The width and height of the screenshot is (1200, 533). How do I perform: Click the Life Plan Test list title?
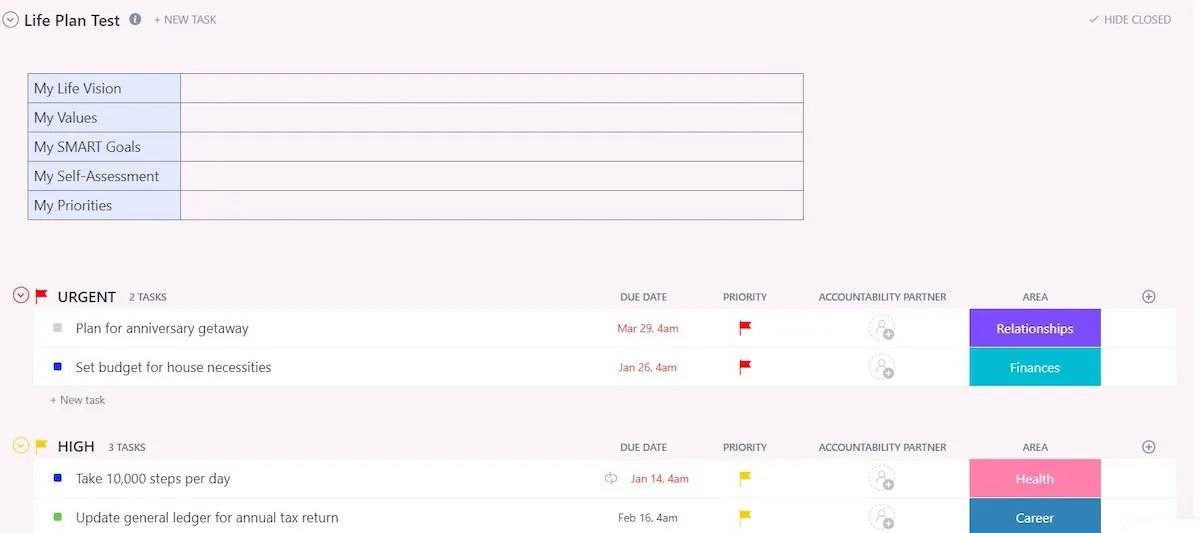72,20
